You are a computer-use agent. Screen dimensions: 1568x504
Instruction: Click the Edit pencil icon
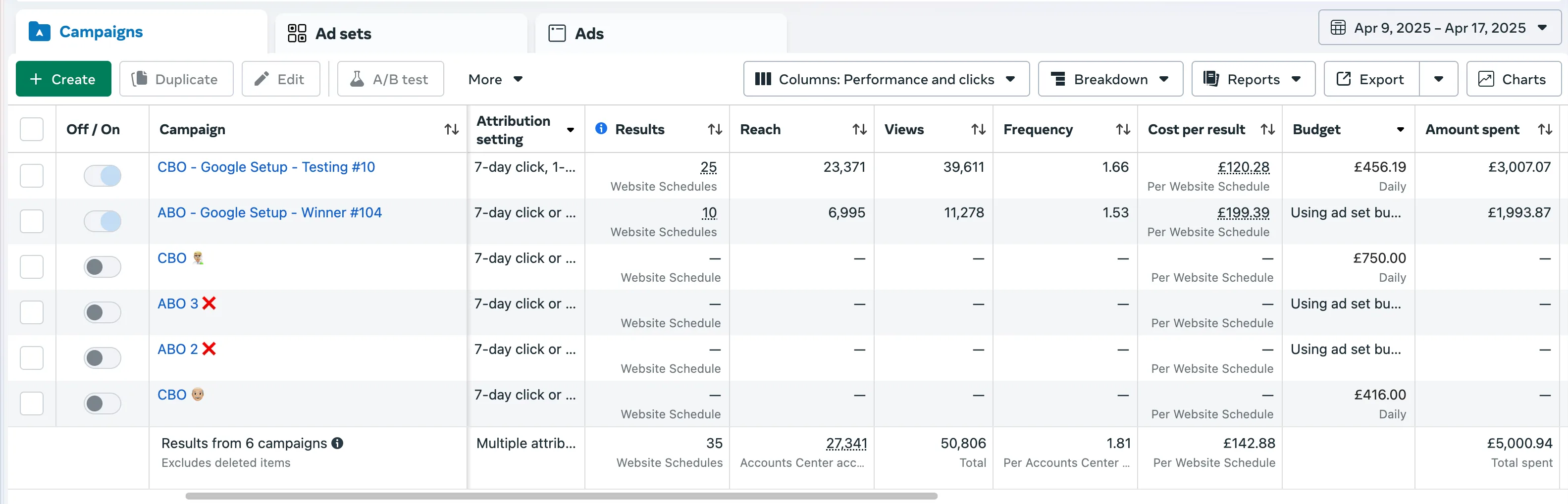click(261, 79)
